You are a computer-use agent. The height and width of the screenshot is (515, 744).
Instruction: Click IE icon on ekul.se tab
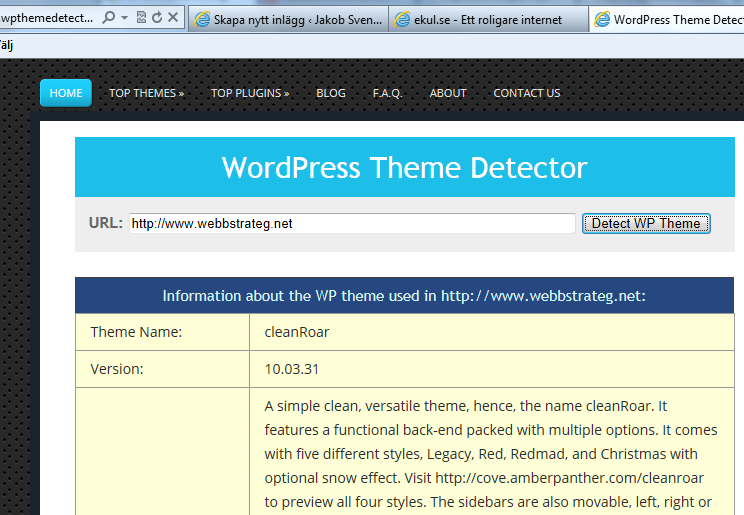pyautogui.click(x=402, y=19)
